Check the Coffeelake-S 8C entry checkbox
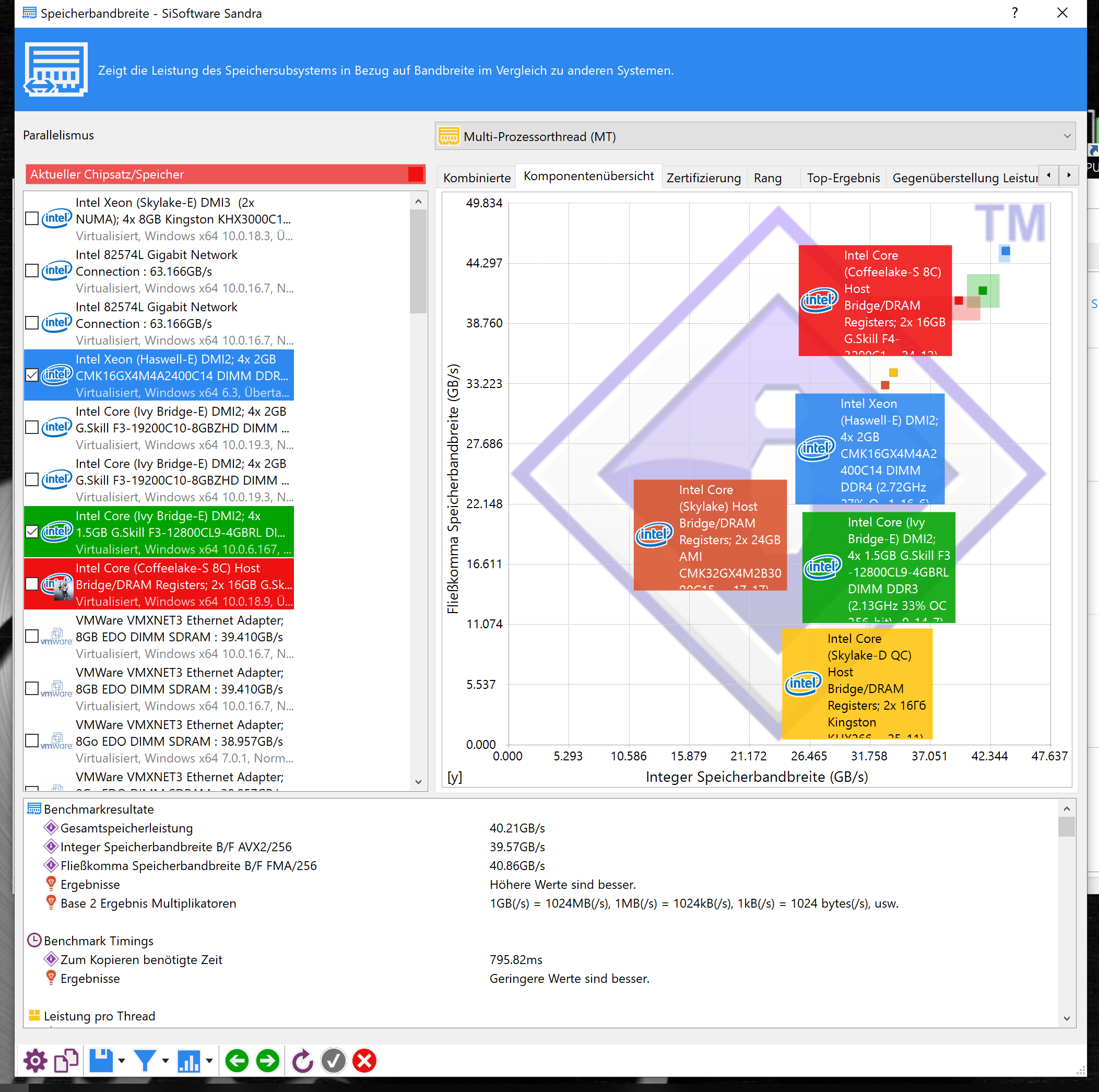1099x1092 pixels. (32, 584)
